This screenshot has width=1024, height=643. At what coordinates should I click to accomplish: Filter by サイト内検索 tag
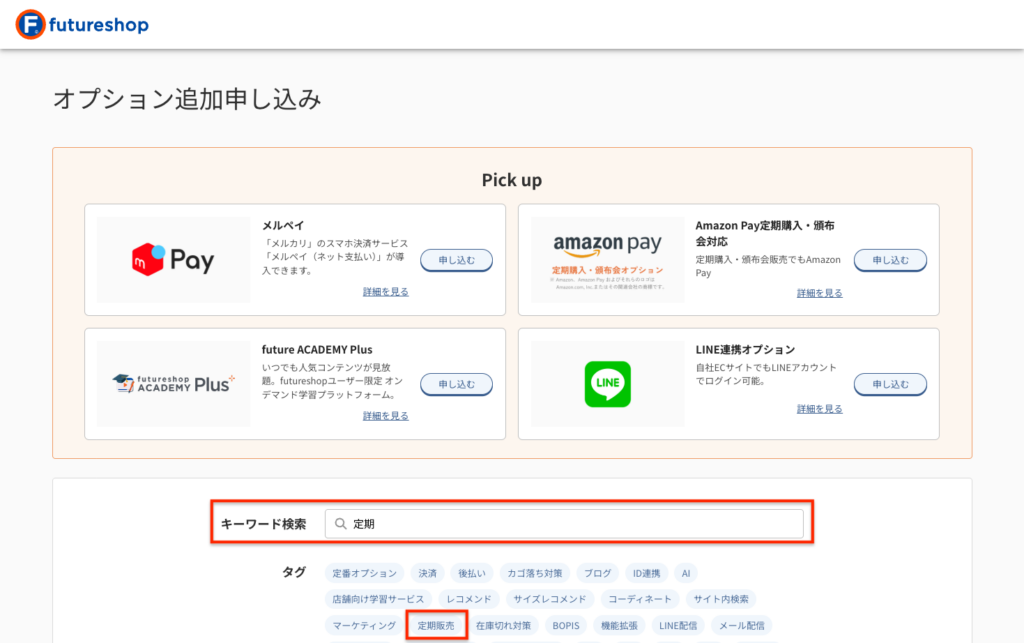[x=720, y=600]
